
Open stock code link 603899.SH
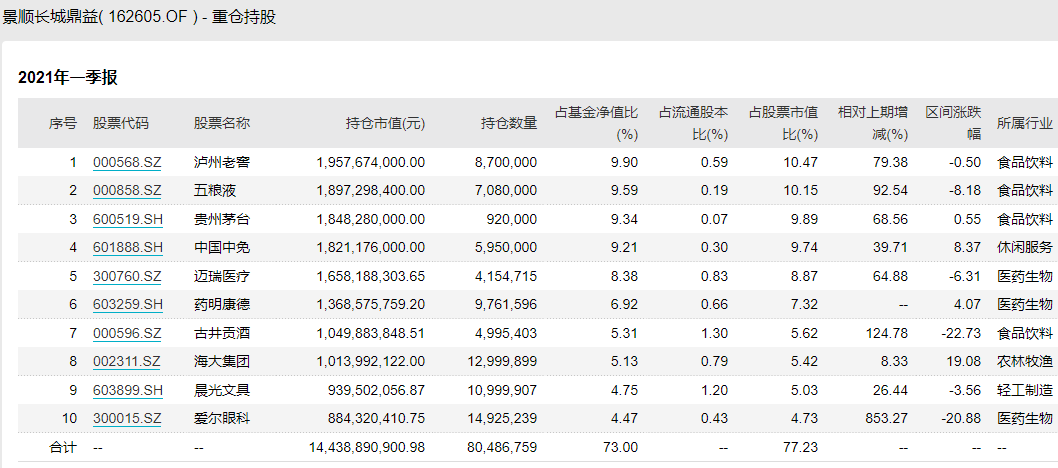[x=128, y=390]
